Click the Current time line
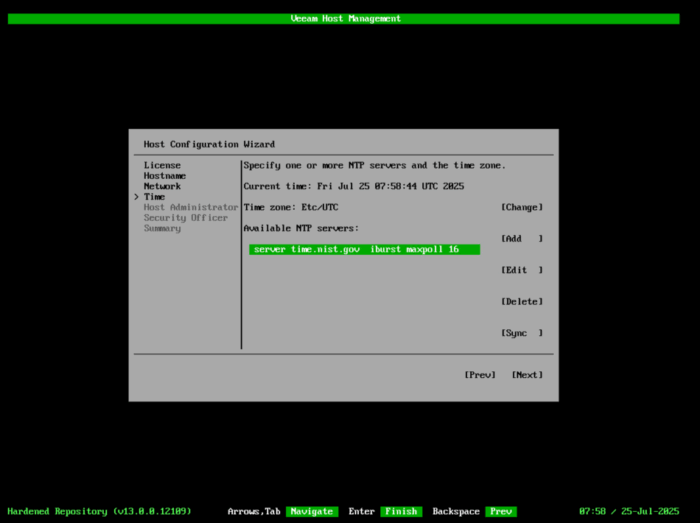The width and height of the screenshot is (700, 523). tap(354, 186)
